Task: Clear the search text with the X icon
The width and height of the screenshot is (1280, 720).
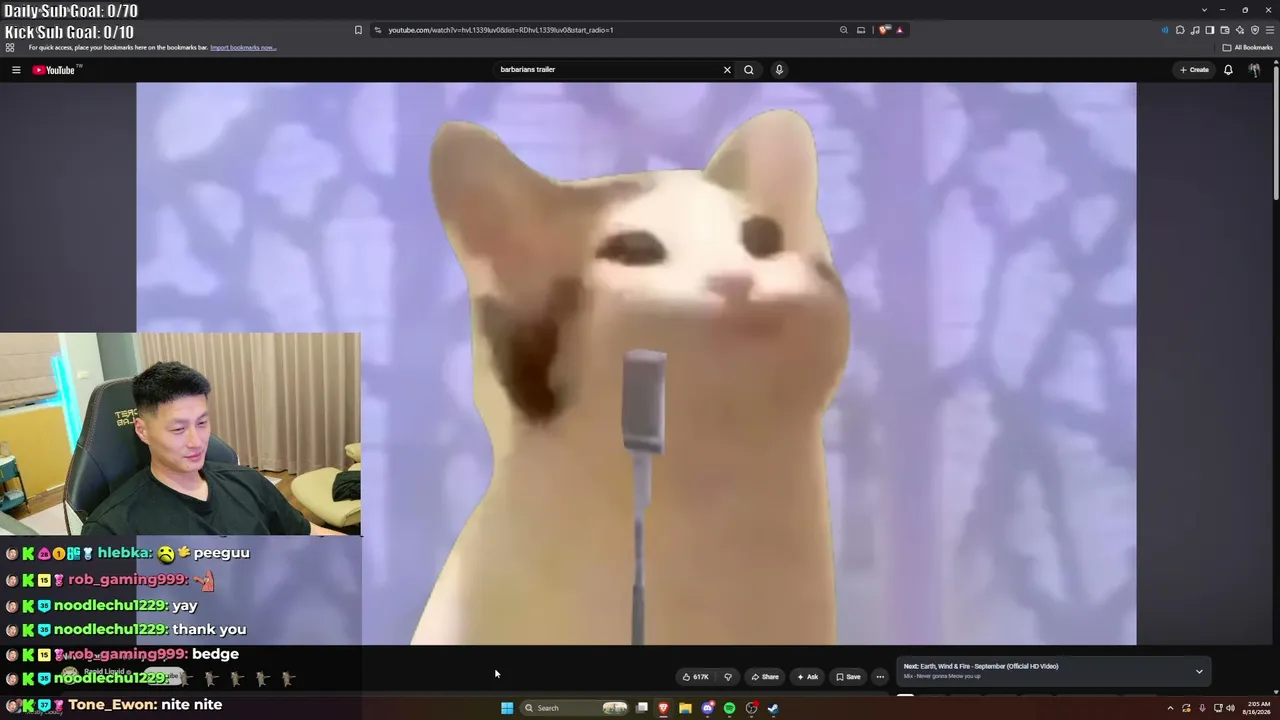Action: [x=727, y=70]
